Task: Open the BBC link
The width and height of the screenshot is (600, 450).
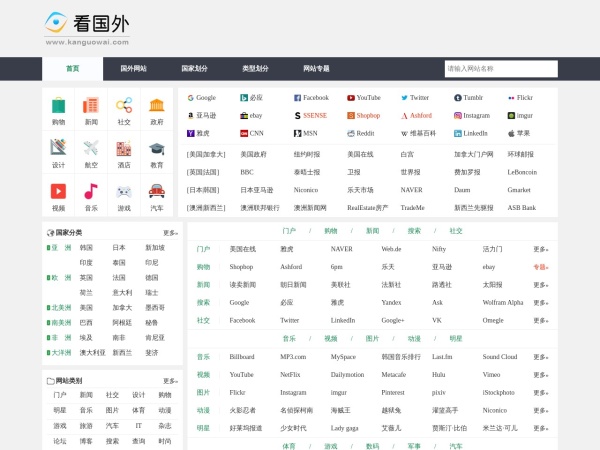Action: [x=247, y=172]
